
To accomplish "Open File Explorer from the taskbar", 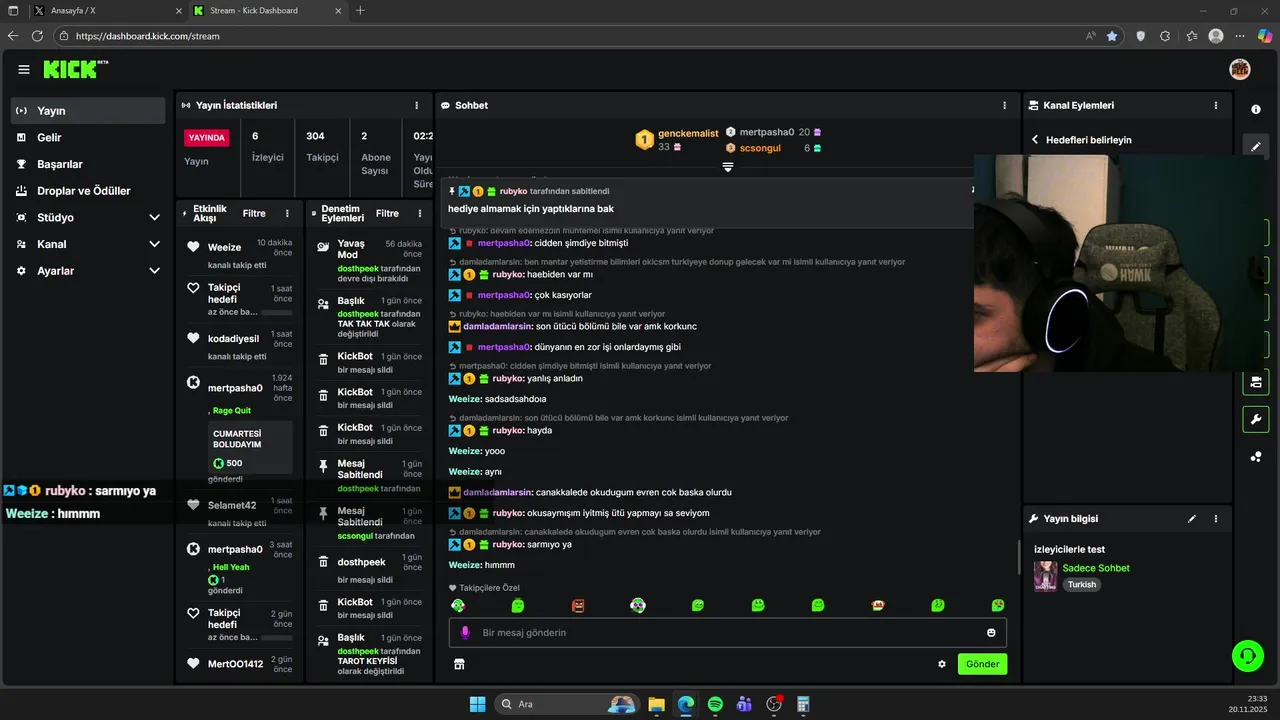I will (x=656, y=704).
